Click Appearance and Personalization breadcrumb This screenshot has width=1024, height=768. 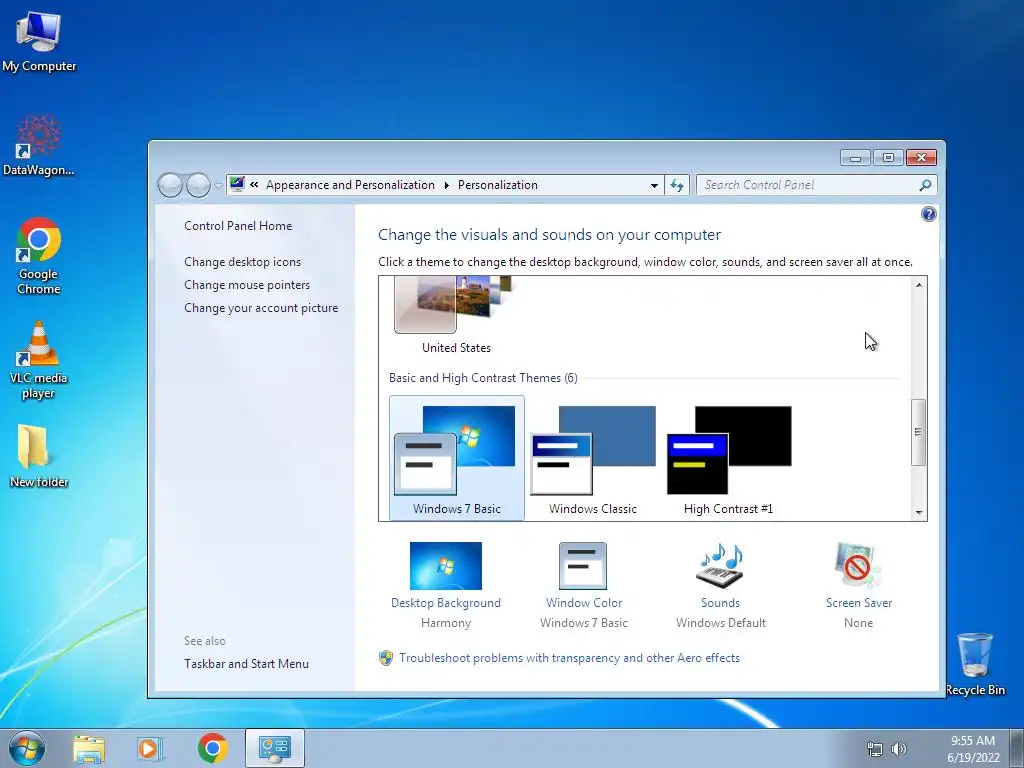click(x=350, y=185)
